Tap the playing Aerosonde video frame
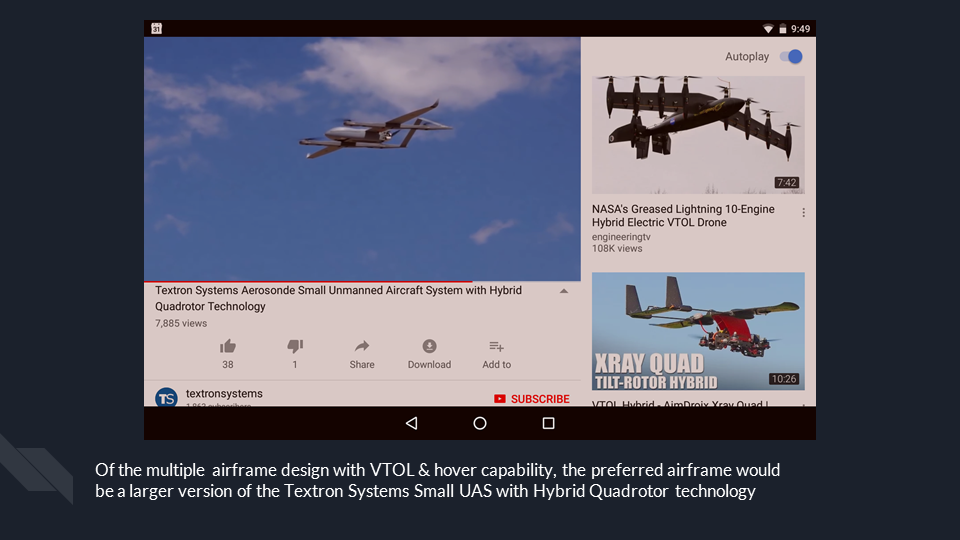 362,159
